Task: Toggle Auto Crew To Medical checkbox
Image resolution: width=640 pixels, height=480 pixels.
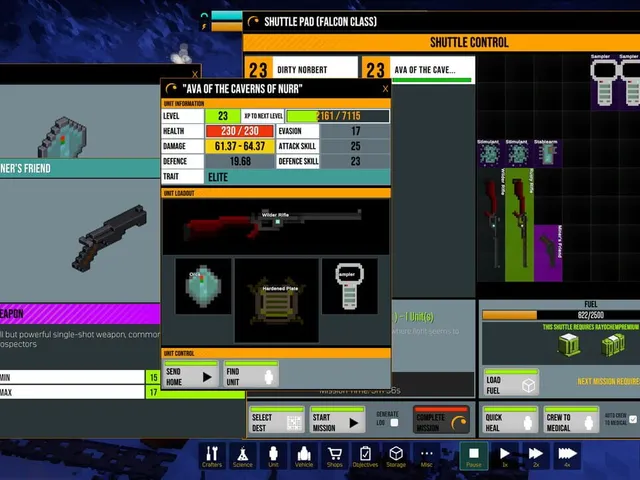Action: [633, 419]
